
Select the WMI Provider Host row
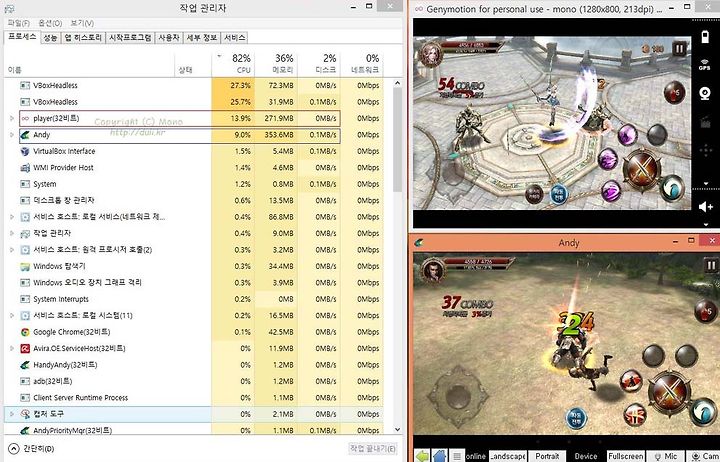click(195, 168)
